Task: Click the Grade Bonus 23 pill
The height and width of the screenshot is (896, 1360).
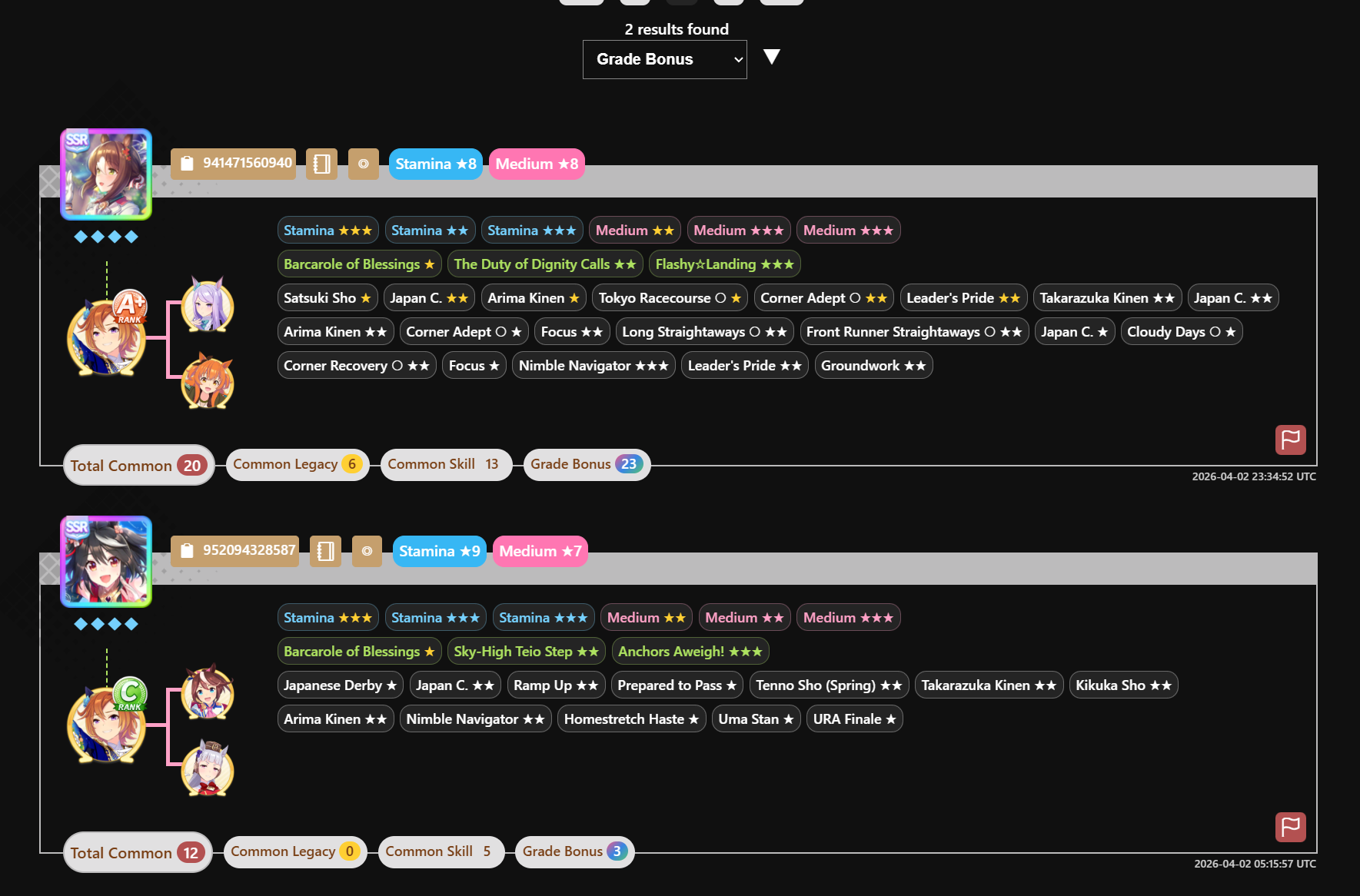Action: pyautogui.click(x=587, y=464)
